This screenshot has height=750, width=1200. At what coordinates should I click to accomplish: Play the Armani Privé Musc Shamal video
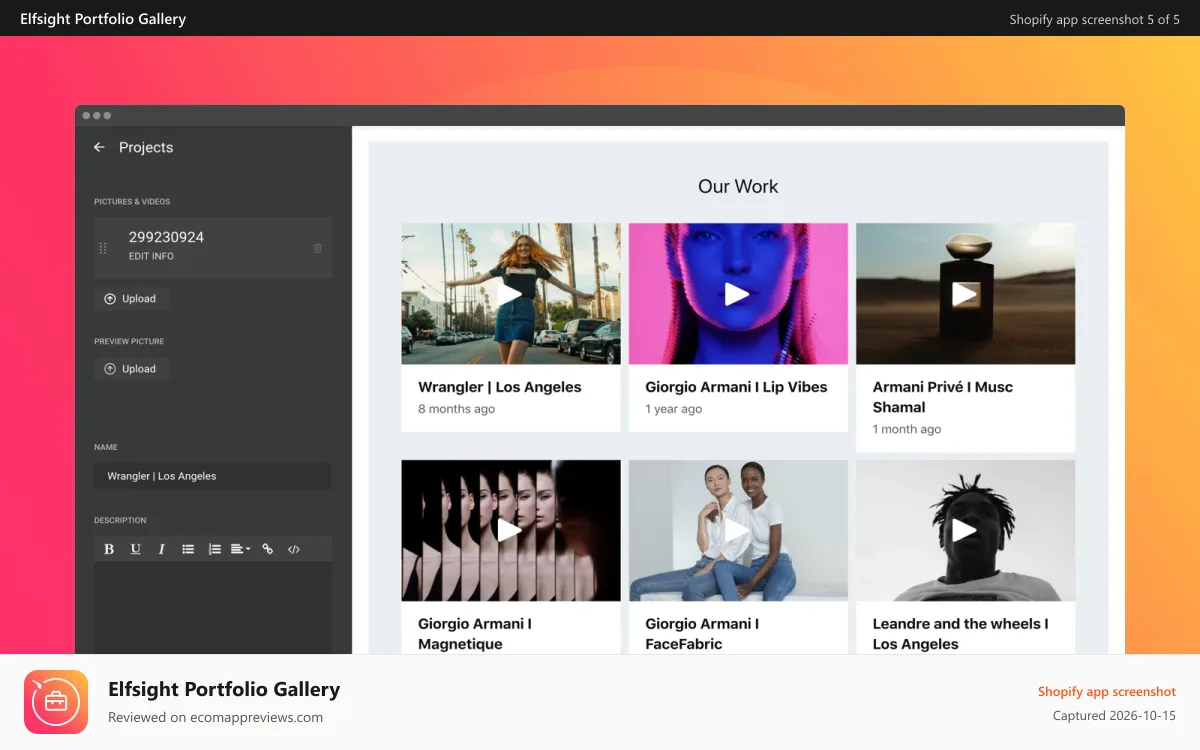965,294
